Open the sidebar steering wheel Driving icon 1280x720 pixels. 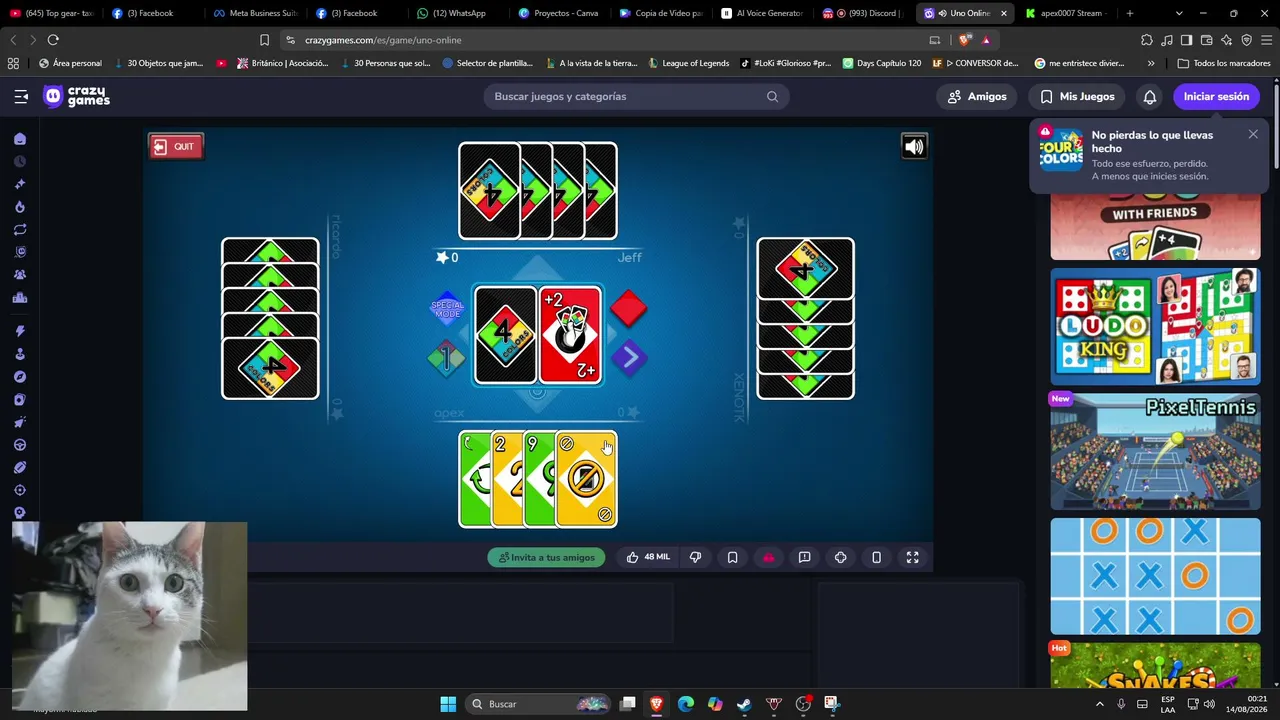pos(20,445)
